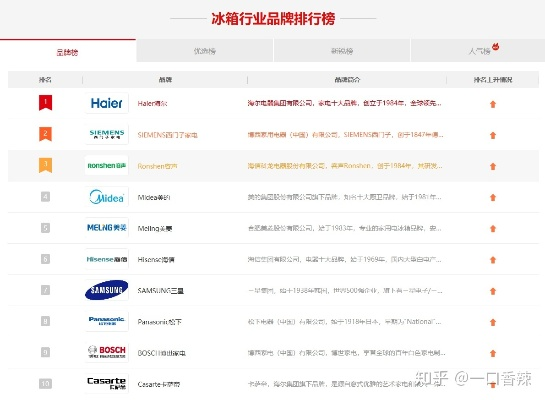Screen dimensions: 545x400
Task: Click the rank 9 badge beside Bosch
Action: tap(45, 352)
